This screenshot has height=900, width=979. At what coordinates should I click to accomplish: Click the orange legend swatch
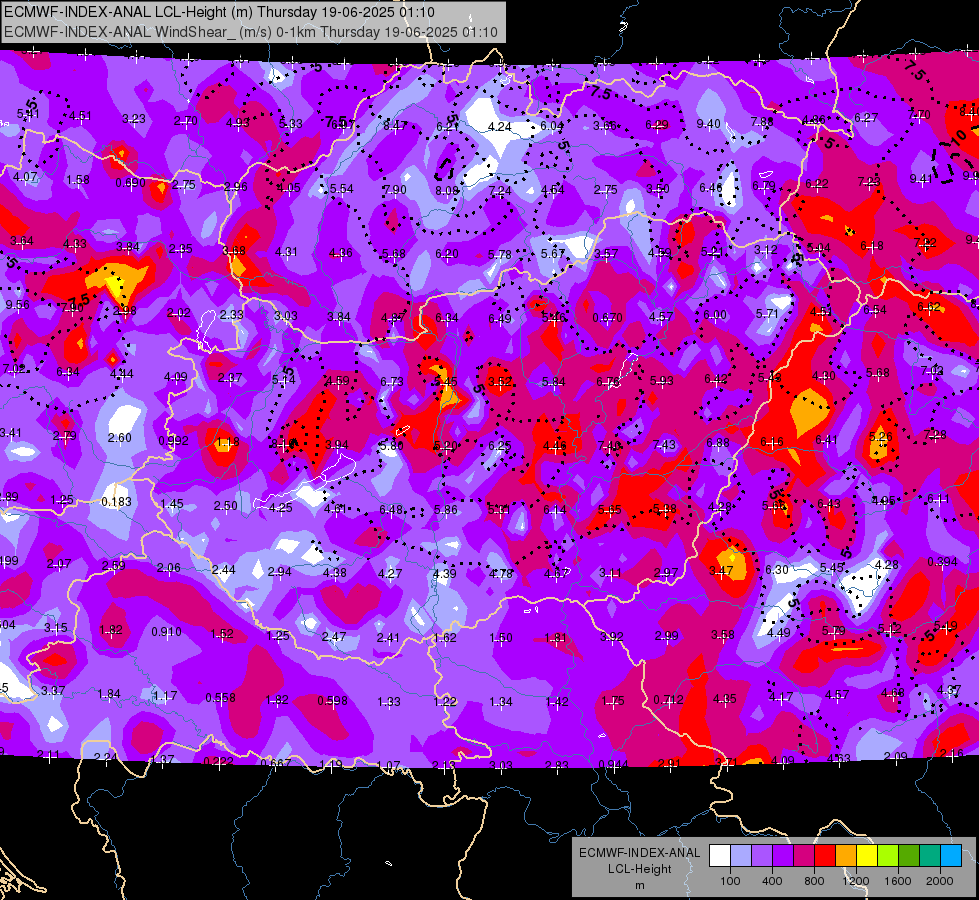point(846,855)
